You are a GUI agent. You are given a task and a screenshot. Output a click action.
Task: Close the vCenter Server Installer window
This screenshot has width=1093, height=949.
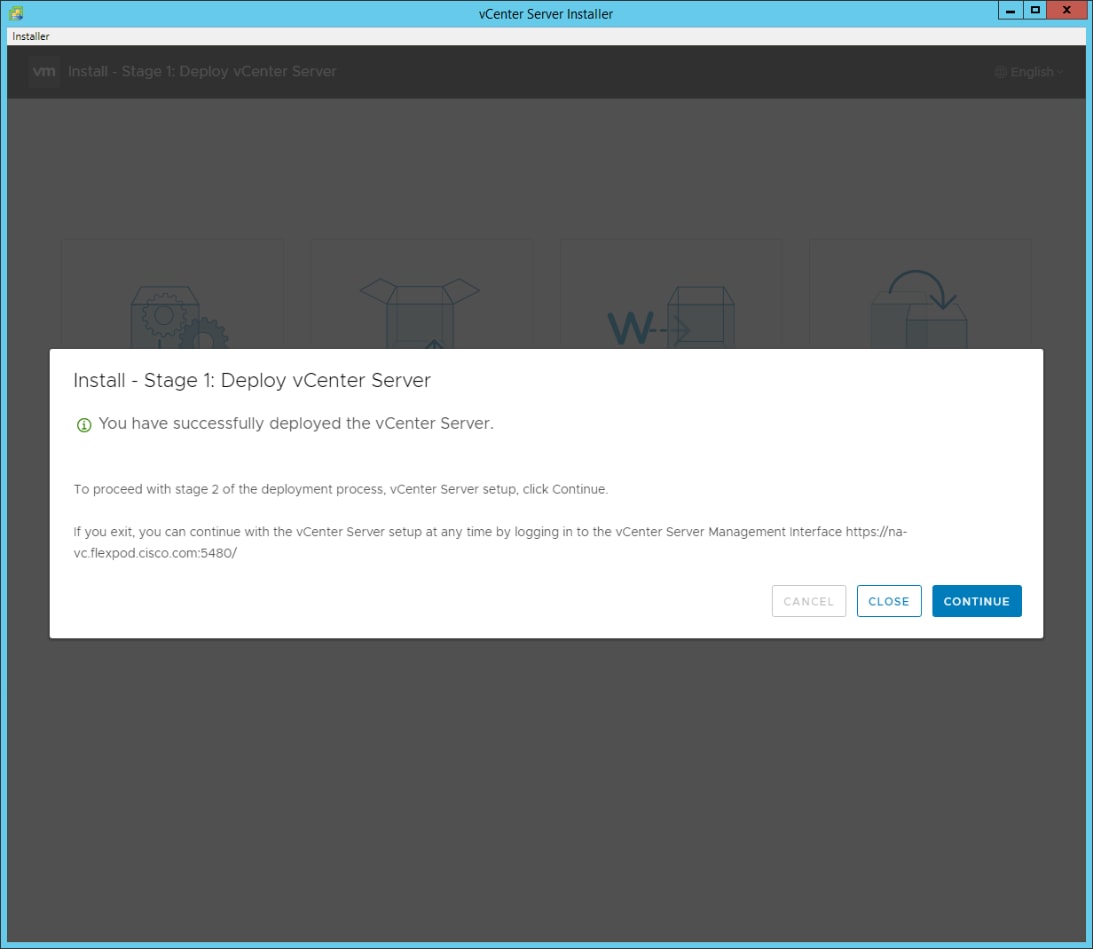coord(1067,10)
